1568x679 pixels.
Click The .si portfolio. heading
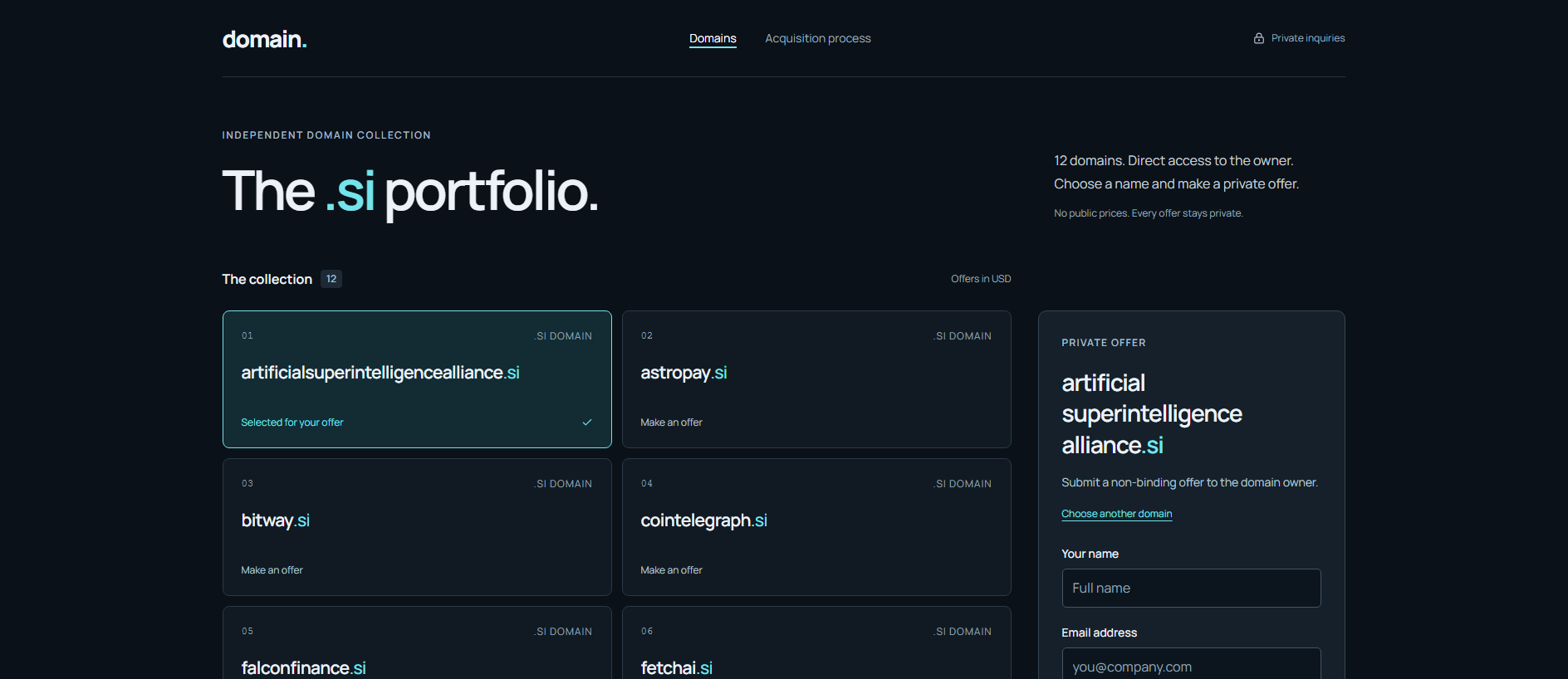(x=410, y=192)
